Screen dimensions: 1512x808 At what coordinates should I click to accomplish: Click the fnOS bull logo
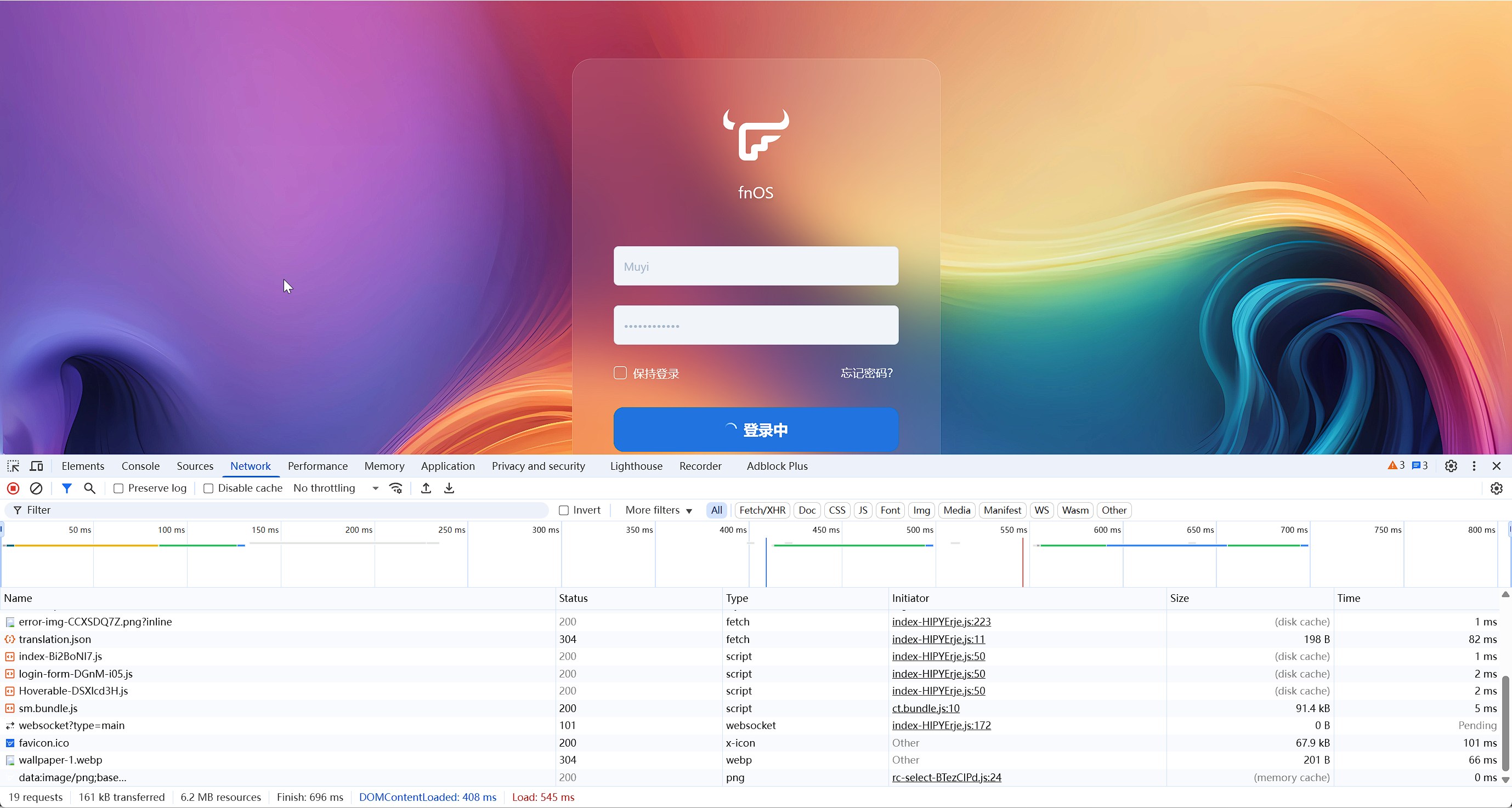pyautogui.click(x=756, y=134)
